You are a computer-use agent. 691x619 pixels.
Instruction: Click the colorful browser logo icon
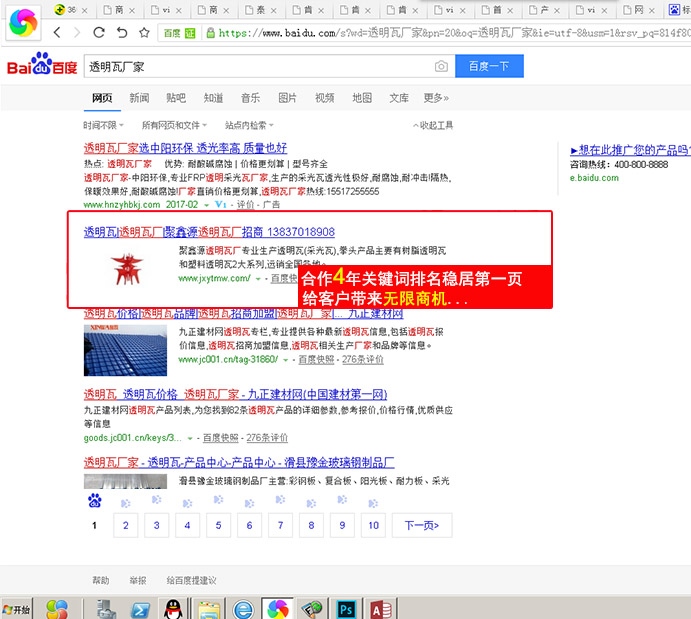pyautogui.click(x=23, y=23)
